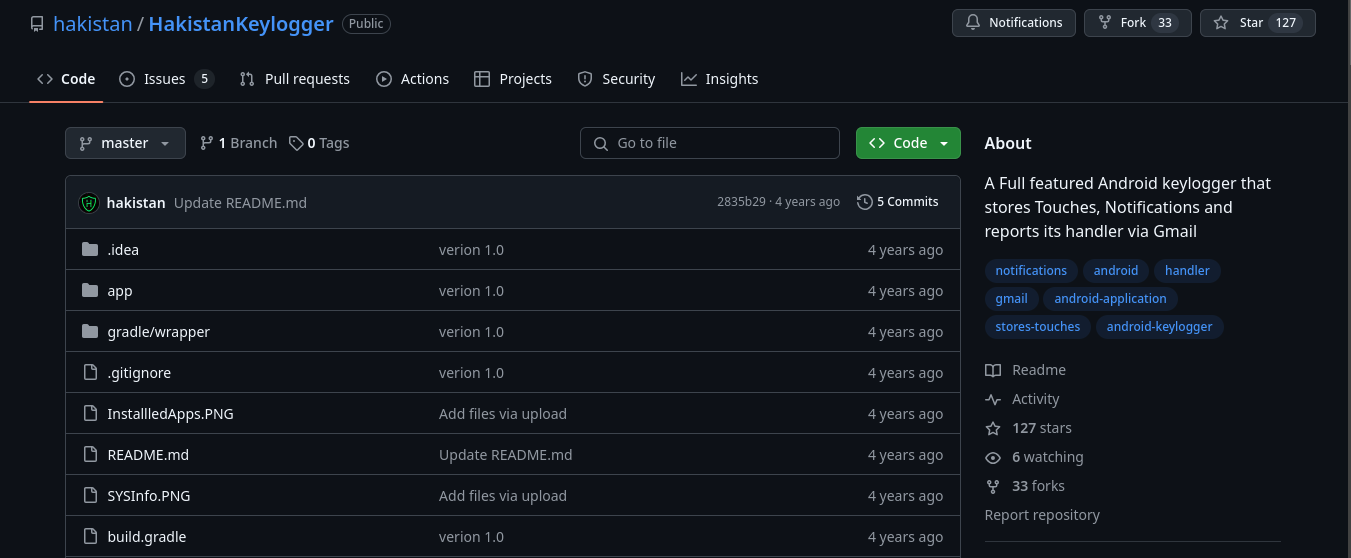Click the folder icon of app row
Screen dimensions: 1351x558
(x=90, y=291)
